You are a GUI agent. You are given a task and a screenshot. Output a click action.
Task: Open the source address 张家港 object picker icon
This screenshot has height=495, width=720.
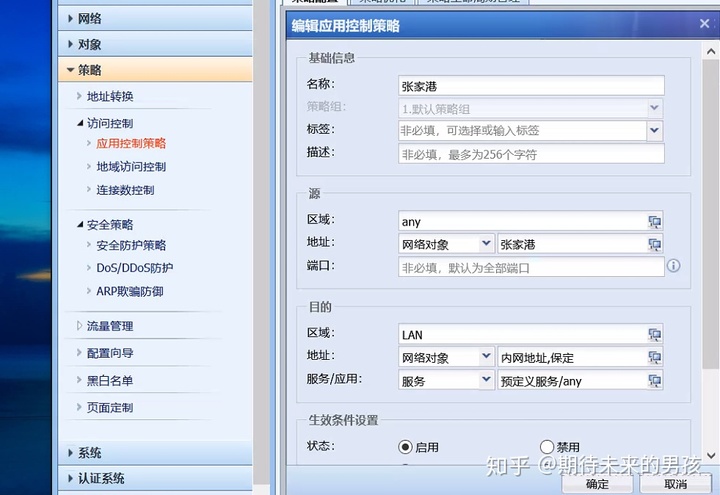(654, 244)
